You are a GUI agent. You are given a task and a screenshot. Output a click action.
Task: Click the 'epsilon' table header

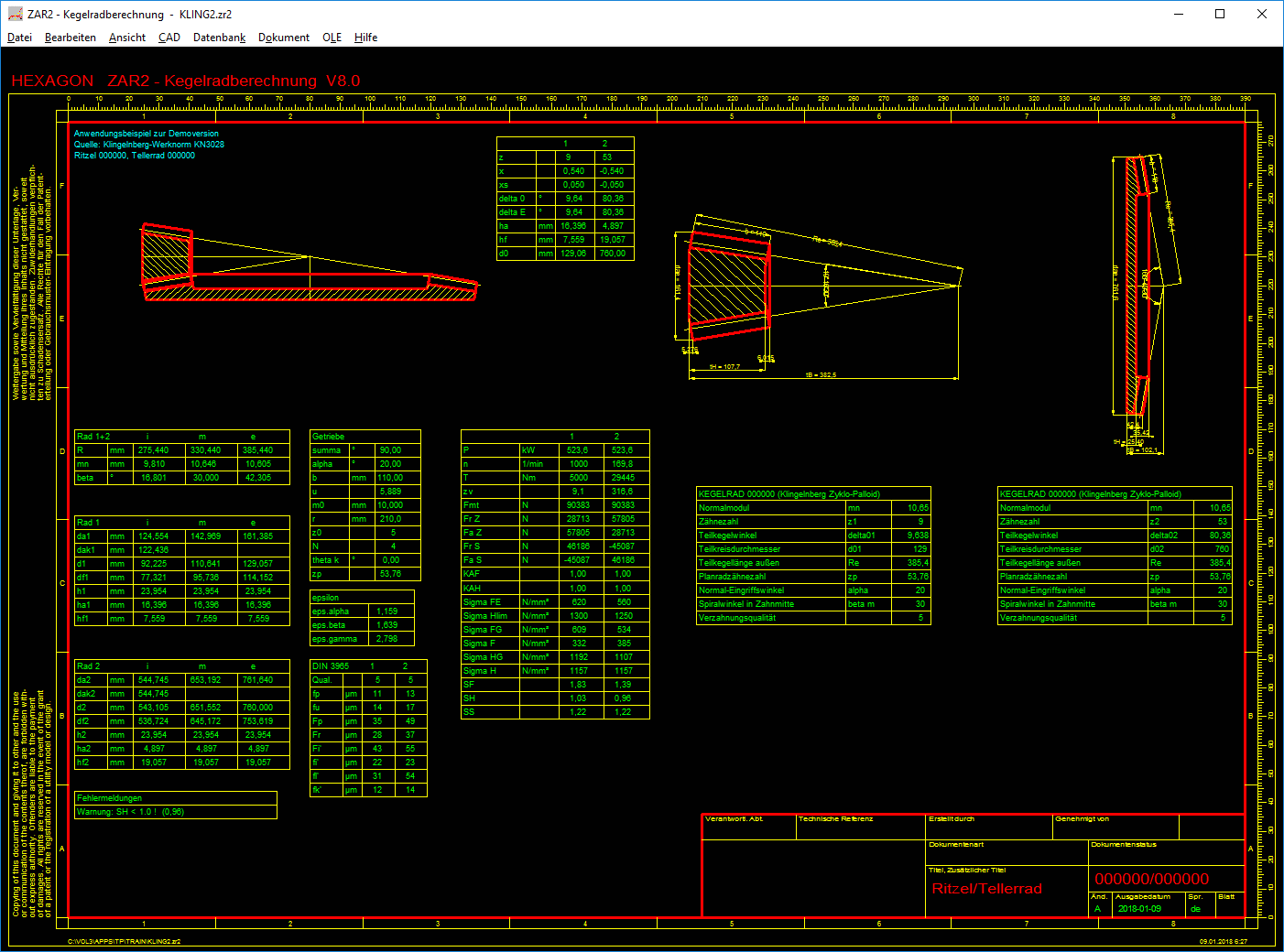(x=326, y=598)
